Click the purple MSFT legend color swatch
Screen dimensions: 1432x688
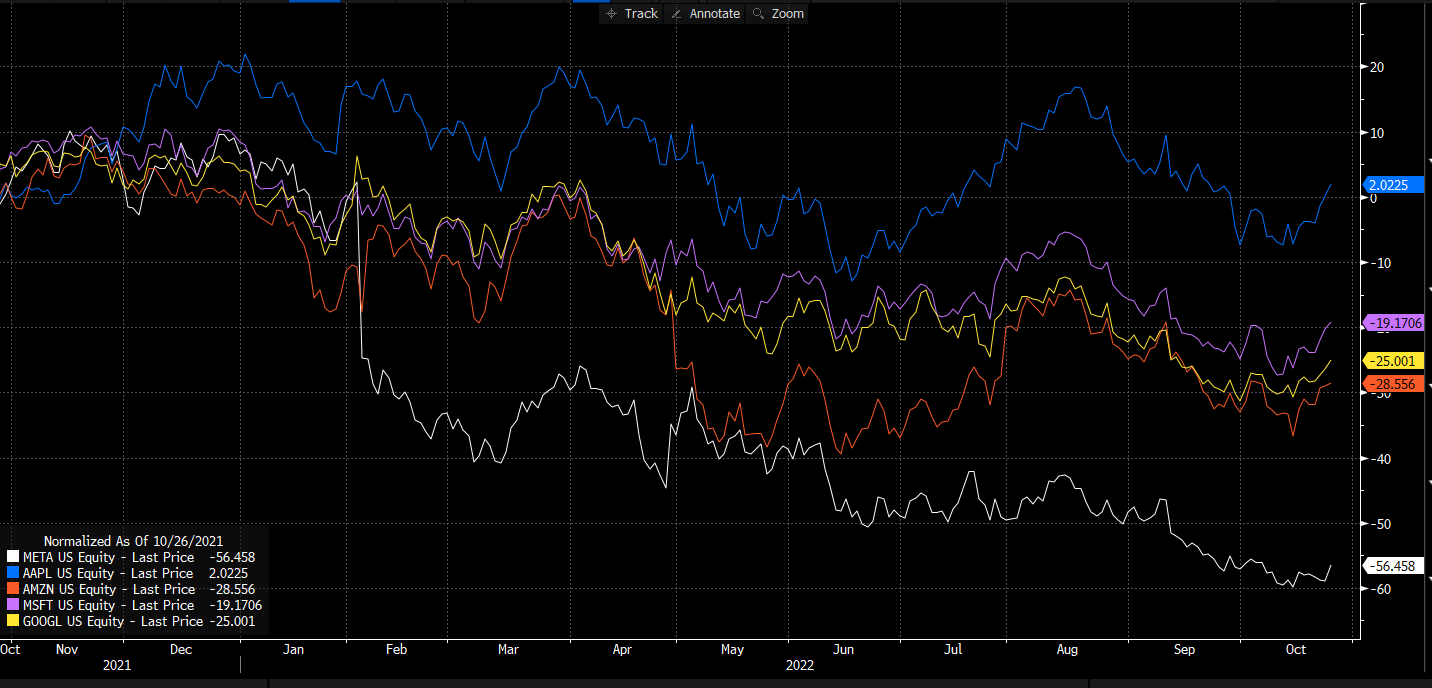pos(12,605)
